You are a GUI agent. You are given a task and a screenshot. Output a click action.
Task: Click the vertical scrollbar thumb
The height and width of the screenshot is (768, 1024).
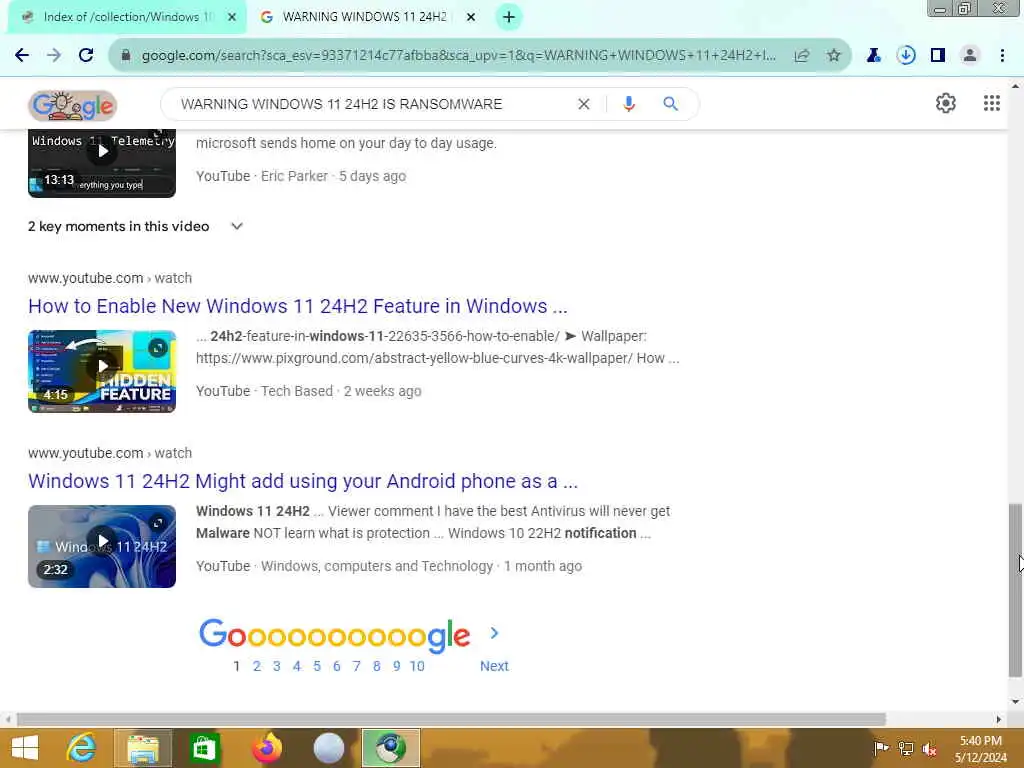tap(1015, 590)
